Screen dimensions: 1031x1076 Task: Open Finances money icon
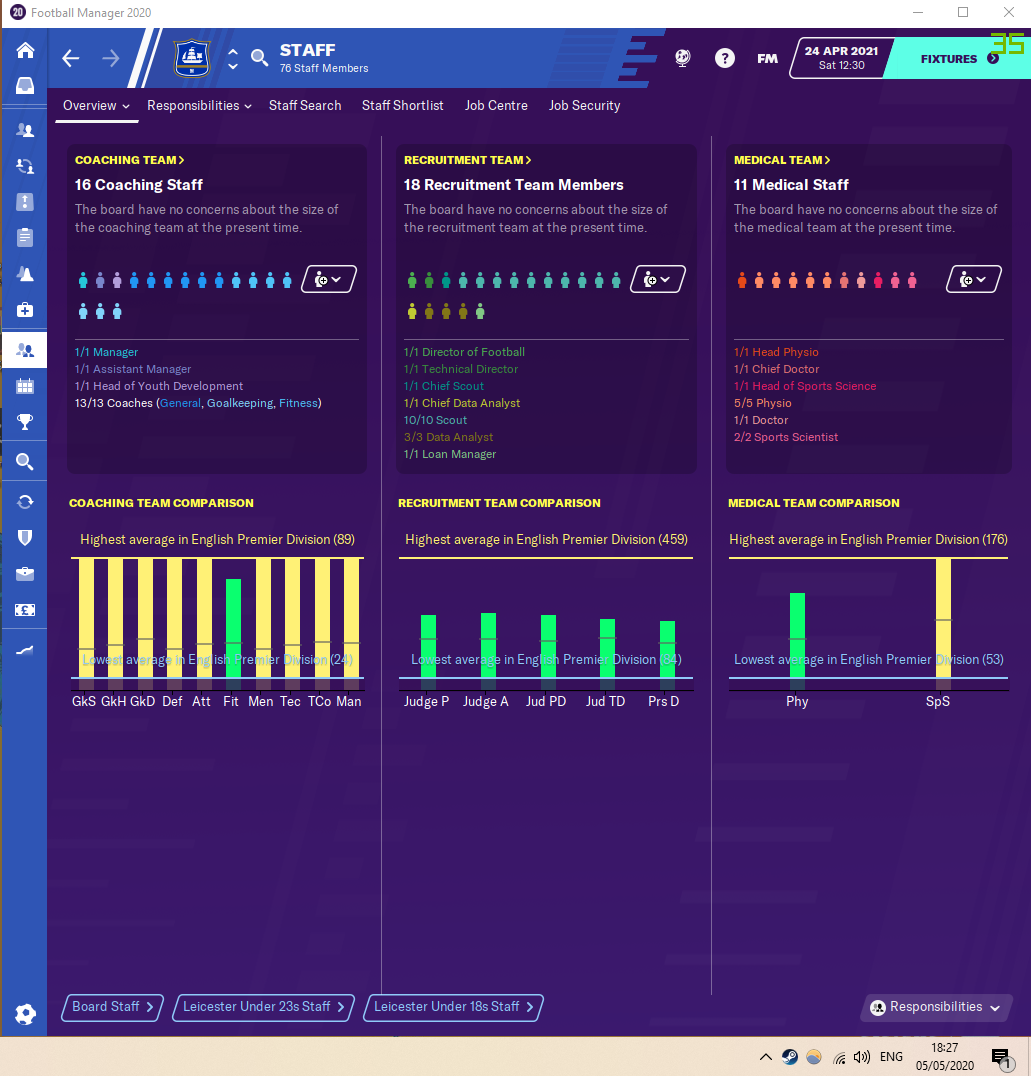pyautogui.click(x=25, y=609)
